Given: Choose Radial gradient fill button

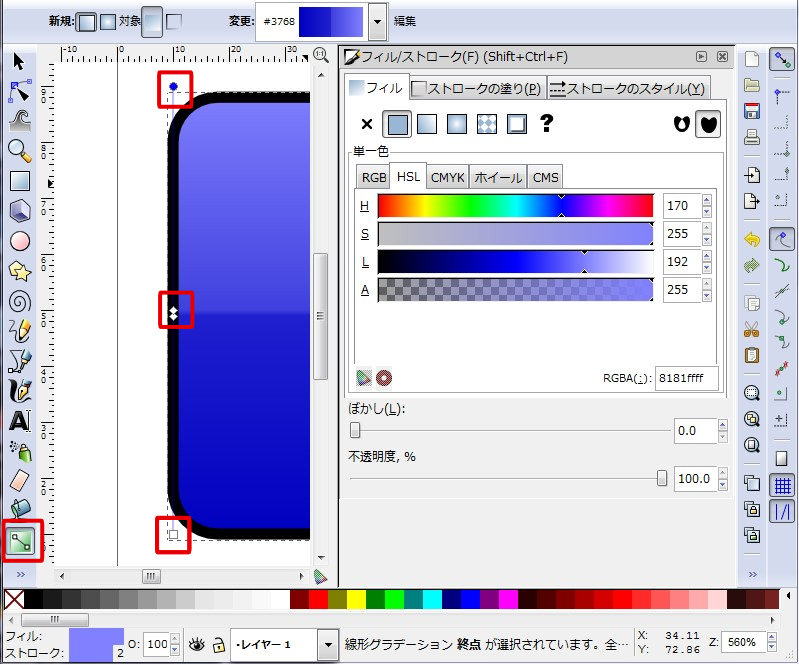Looking at the screenshot, I should click(457, 123).
